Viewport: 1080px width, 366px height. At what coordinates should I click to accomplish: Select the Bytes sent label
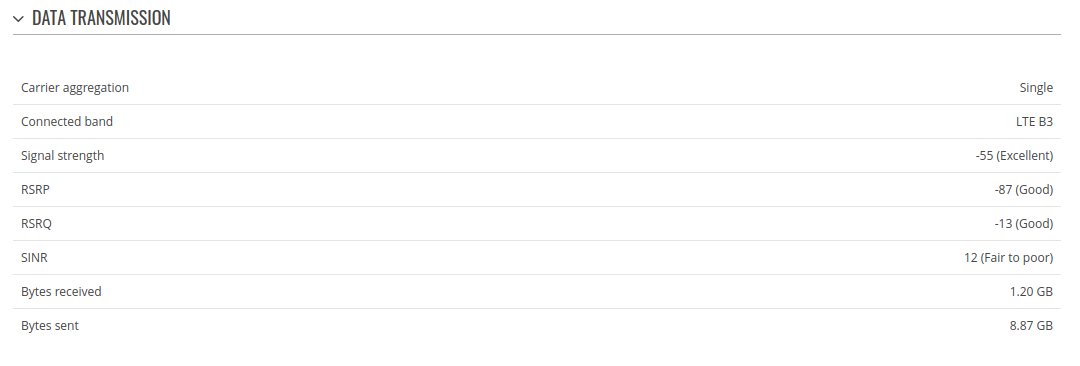[50, 325]
